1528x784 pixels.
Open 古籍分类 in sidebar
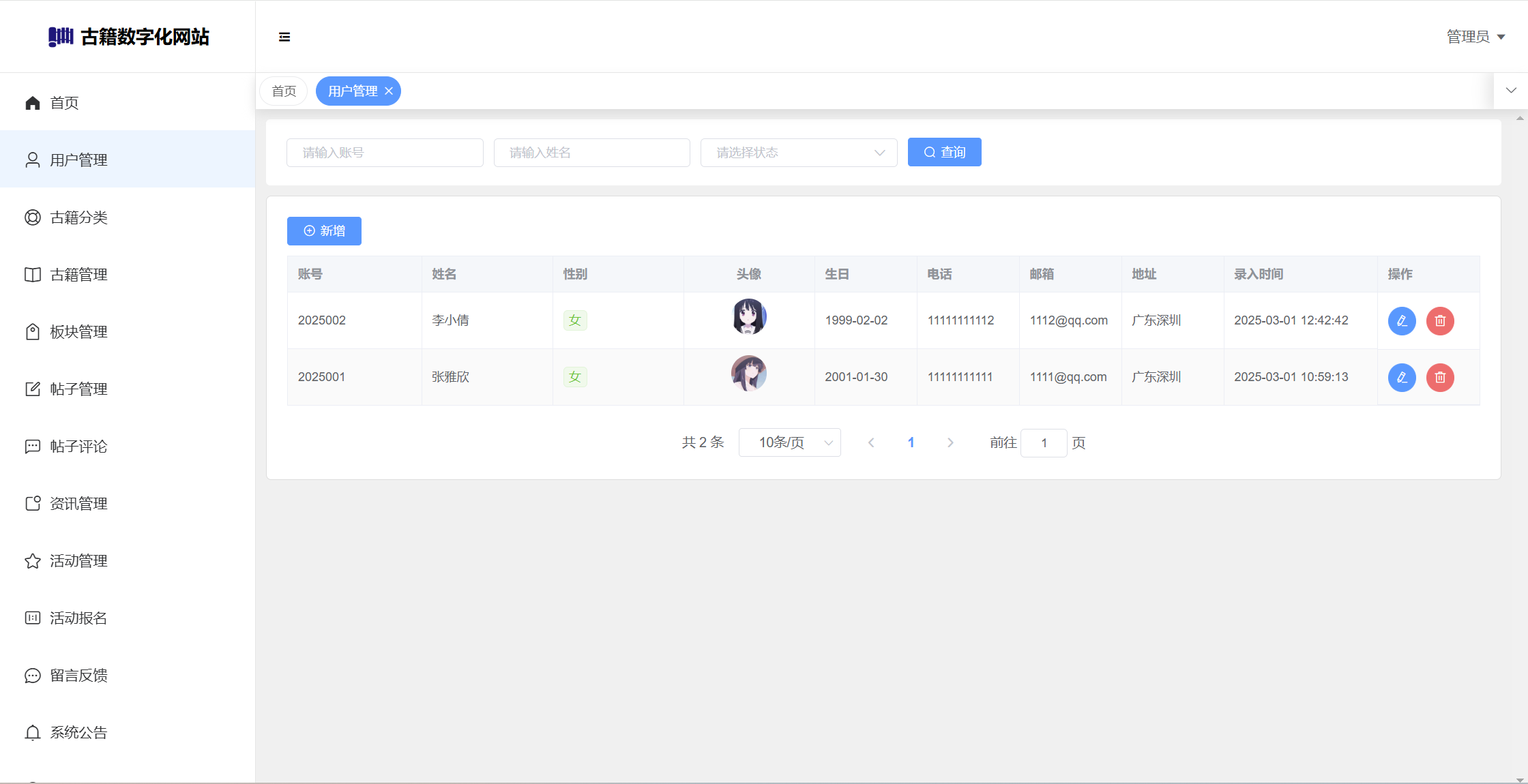(x=78, y=217)
